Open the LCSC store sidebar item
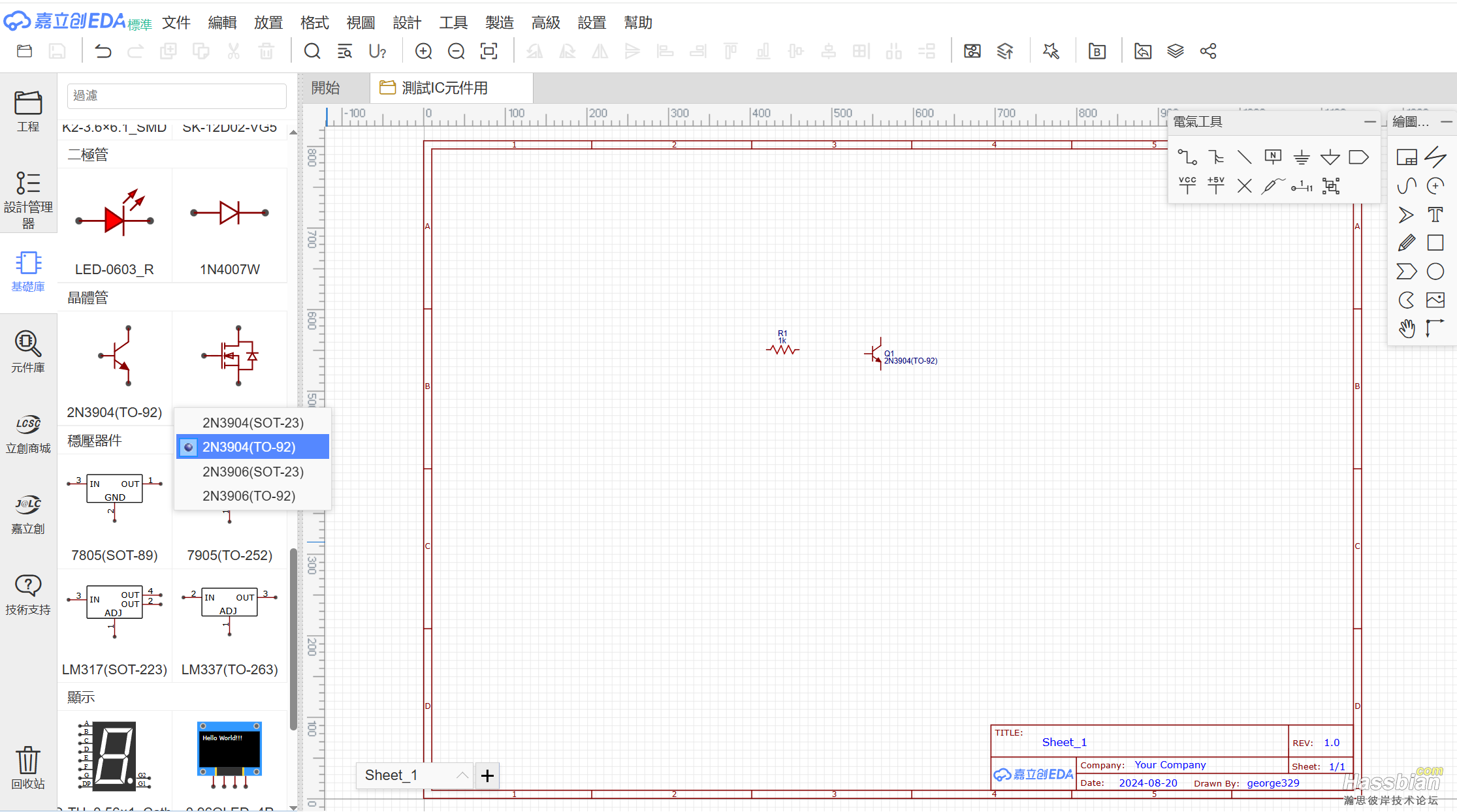 [x=28, y=434]
